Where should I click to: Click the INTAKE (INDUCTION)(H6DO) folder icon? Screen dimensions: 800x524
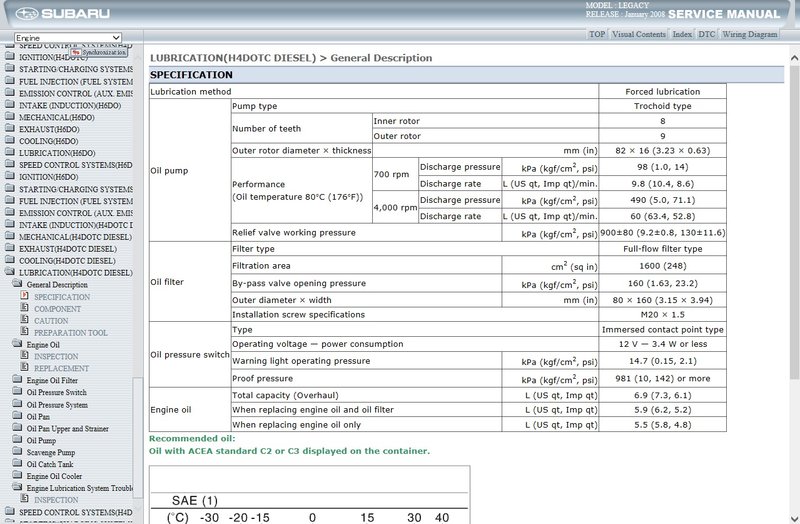[x=10, y=105]
